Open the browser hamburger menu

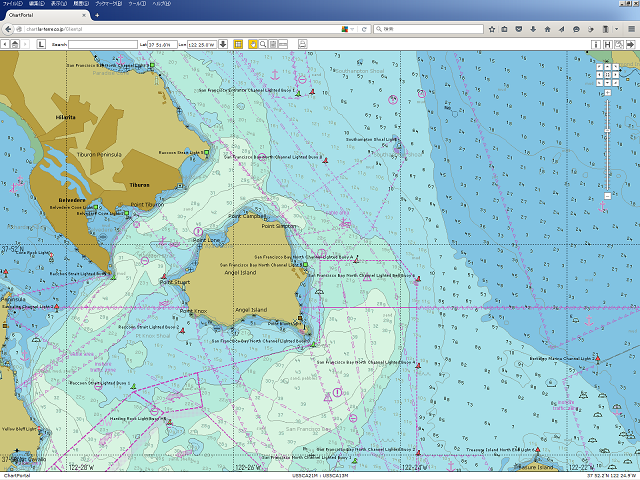pyautogui.click(x=631, y=29)
